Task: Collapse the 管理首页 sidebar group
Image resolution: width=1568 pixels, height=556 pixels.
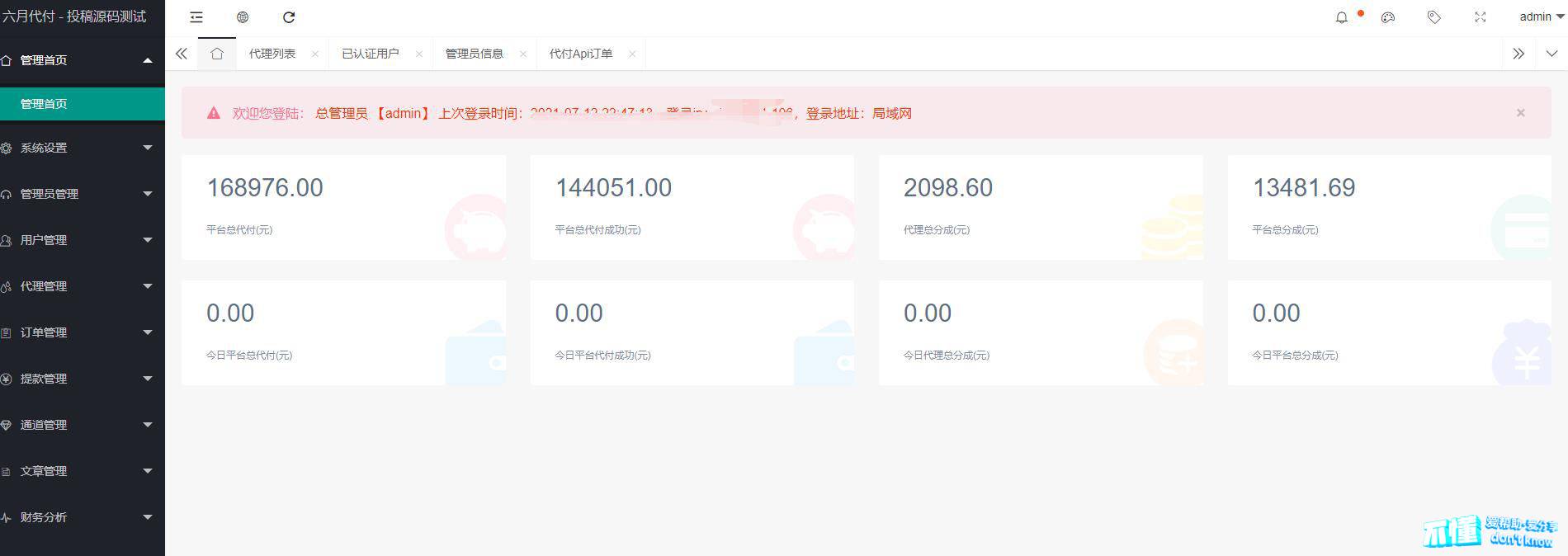Action: [83, 60]
